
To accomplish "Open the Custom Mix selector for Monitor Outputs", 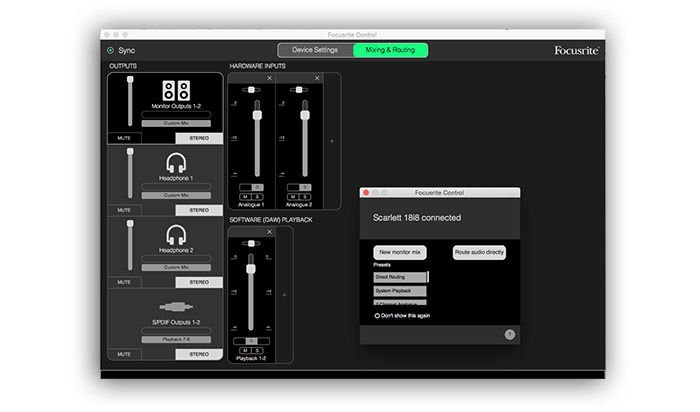I will tap(176, 123).
